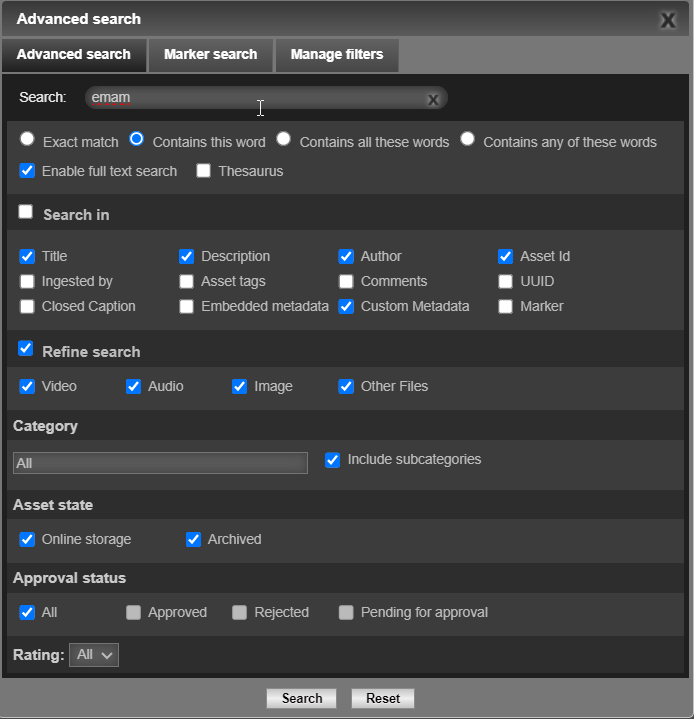Clear the search field text
The image size is (694, 719).
[433, 100]
